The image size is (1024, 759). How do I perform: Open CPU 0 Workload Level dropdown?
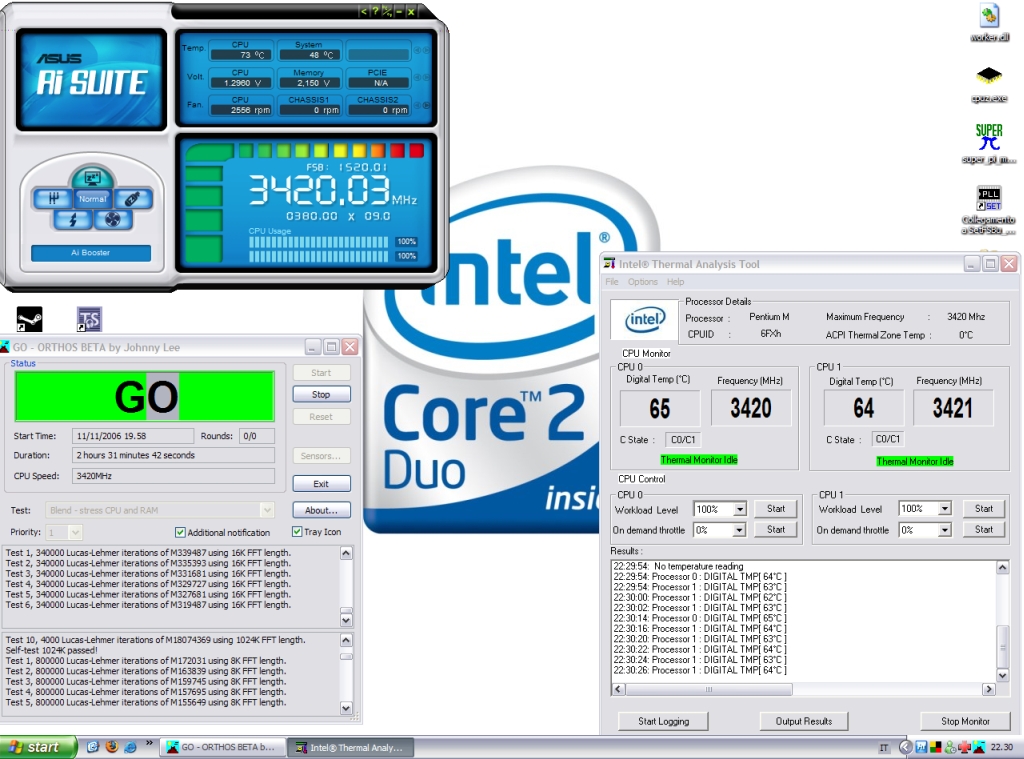click(x=739, y=509)
